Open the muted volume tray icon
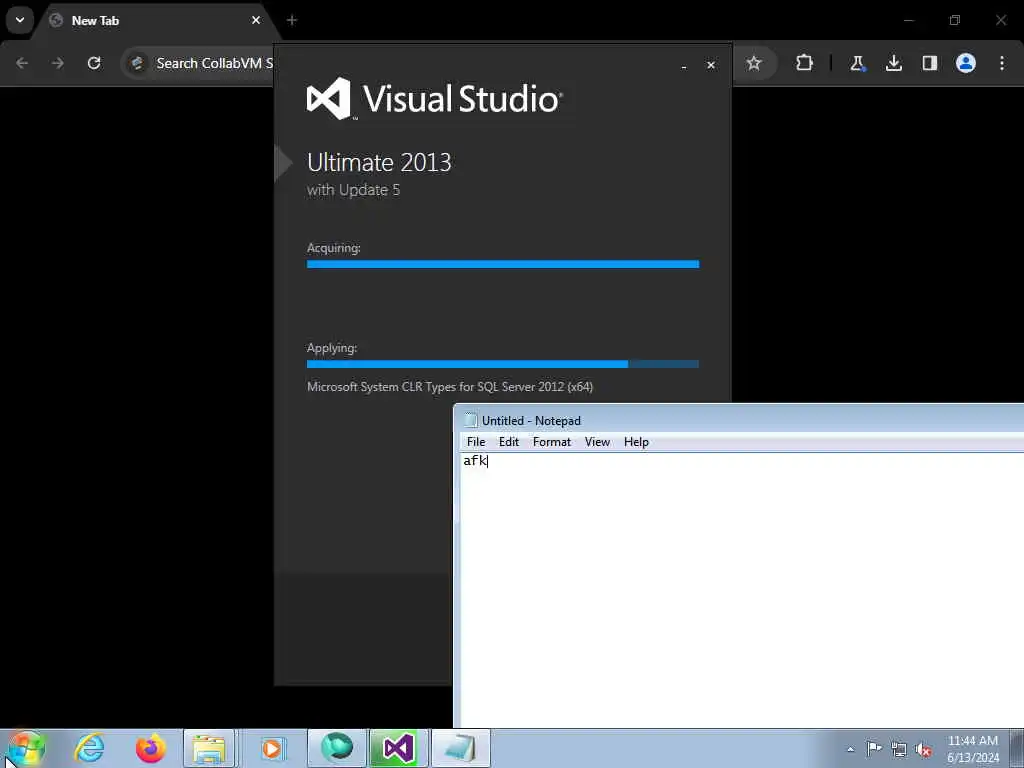 pyautogui.click(x=923, y=749)
